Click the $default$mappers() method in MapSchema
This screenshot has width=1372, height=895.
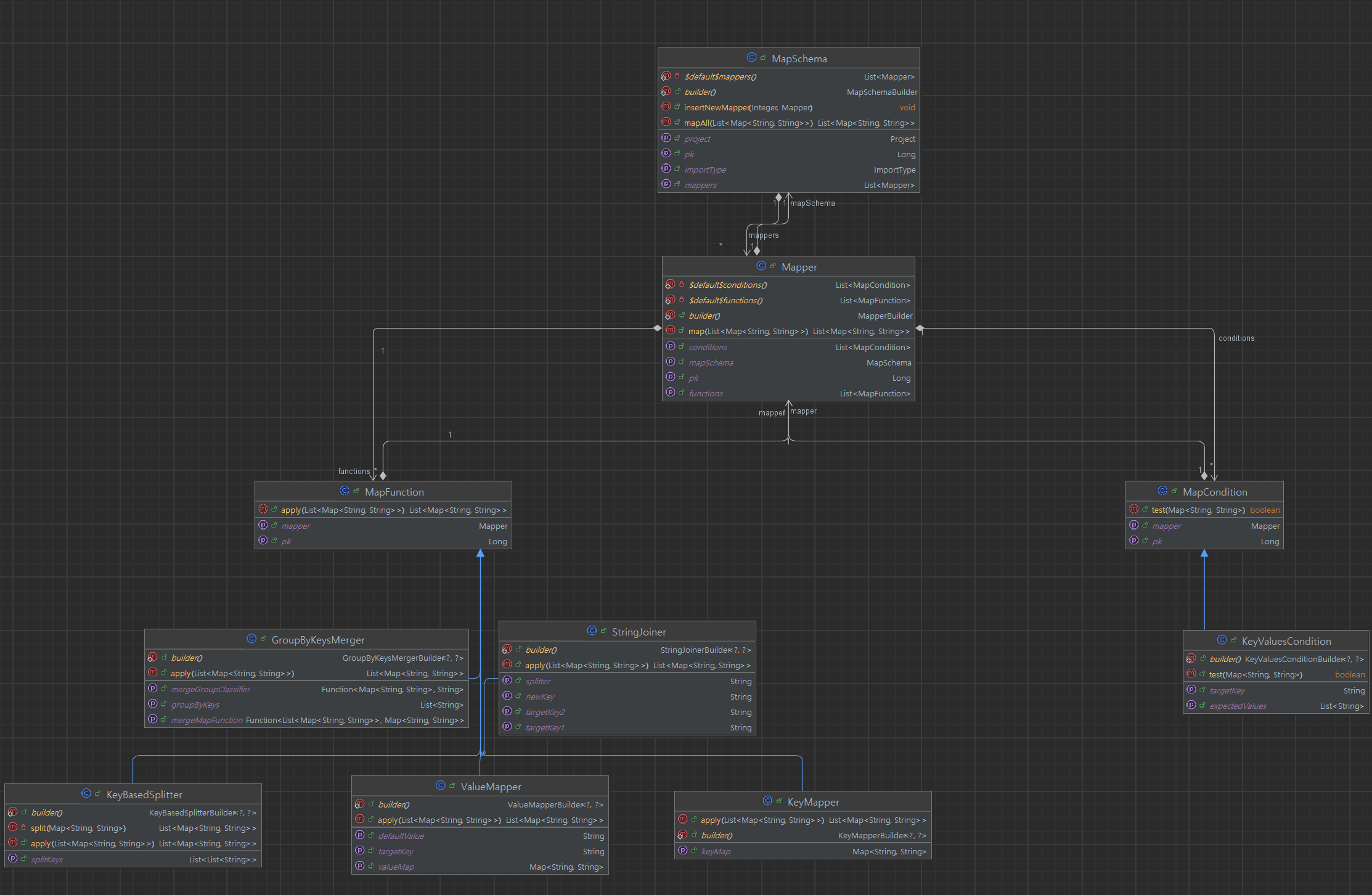click(x=721, y=76)
